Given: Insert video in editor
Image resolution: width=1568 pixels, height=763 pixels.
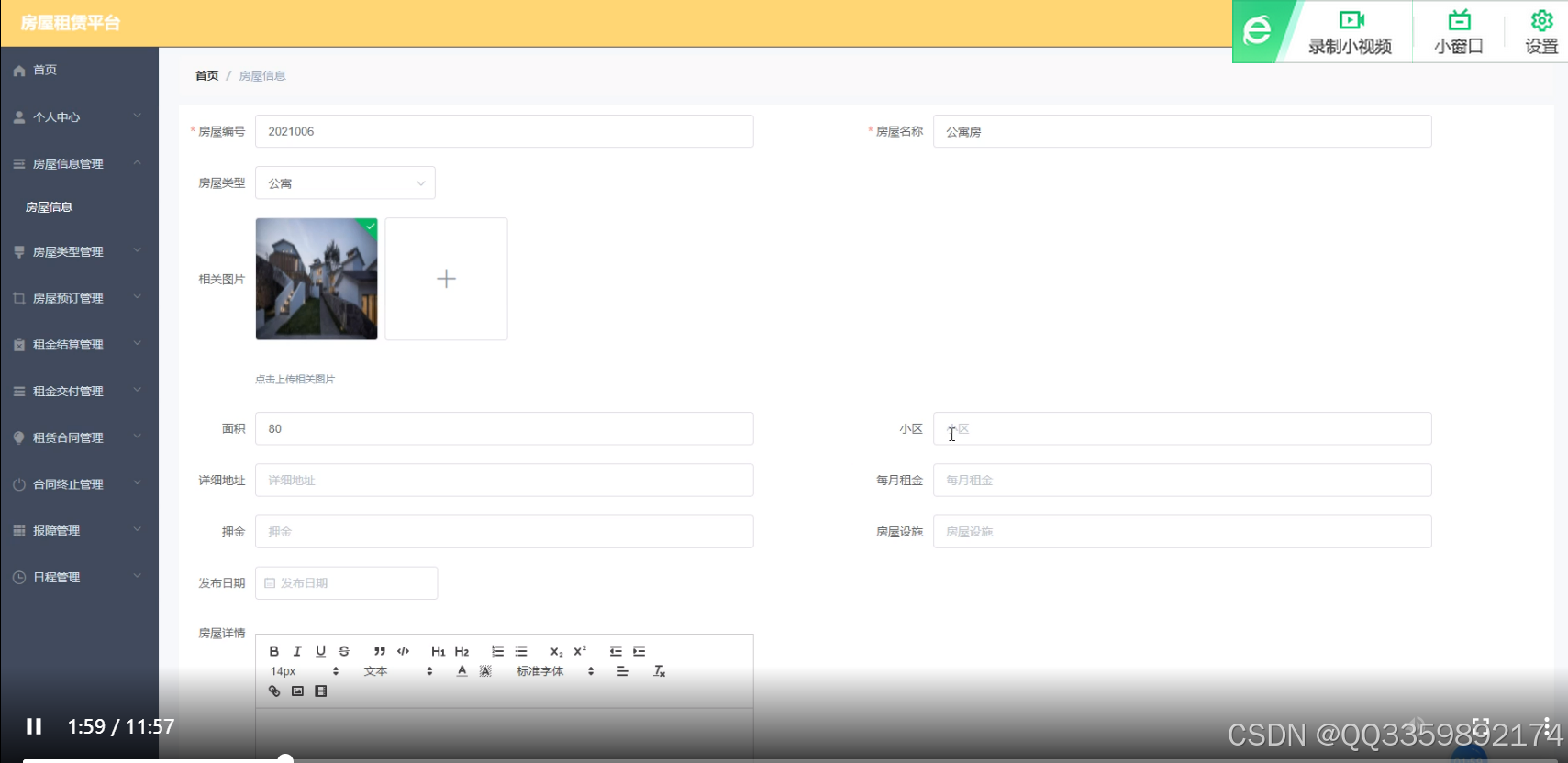Looking at the screenshot, I should click(321, 691).
